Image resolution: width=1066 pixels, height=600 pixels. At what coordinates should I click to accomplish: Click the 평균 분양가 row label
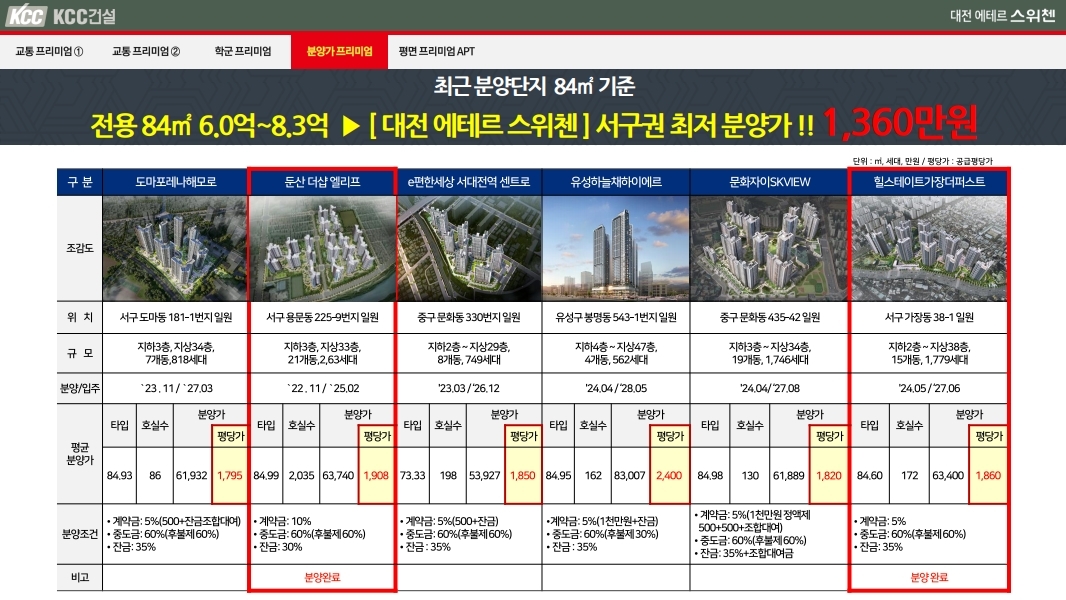(80, 454)
